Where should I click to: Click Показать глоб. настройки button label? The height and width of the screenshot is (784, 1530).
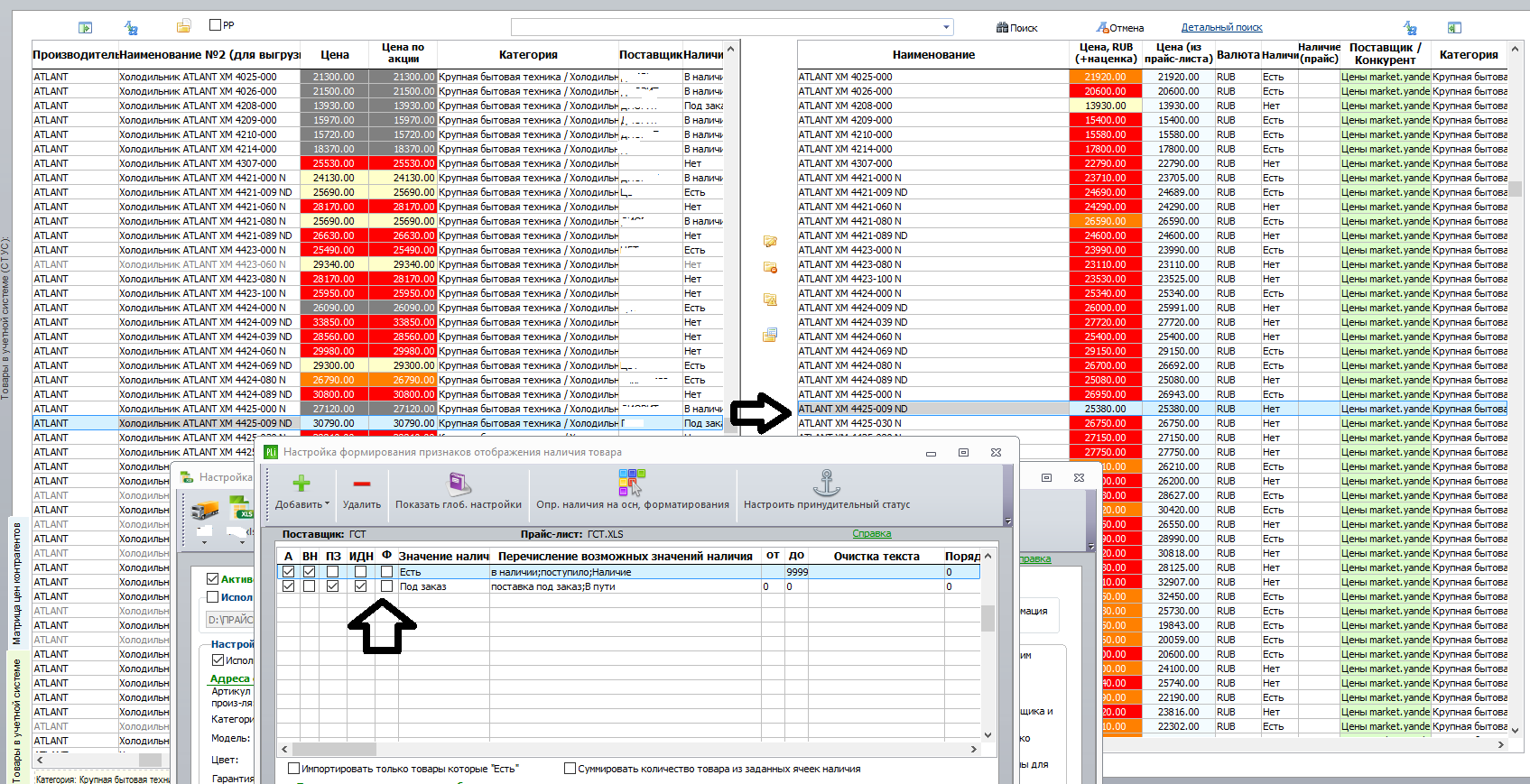[x=459, y=505]
